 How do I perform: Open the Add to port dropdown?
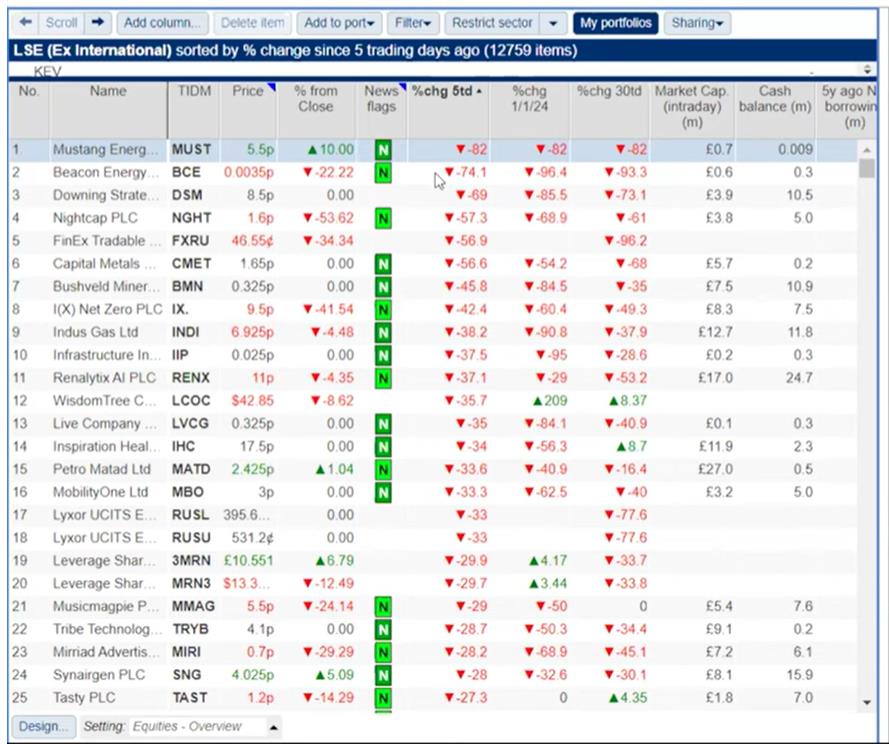(x=339, y=23)
